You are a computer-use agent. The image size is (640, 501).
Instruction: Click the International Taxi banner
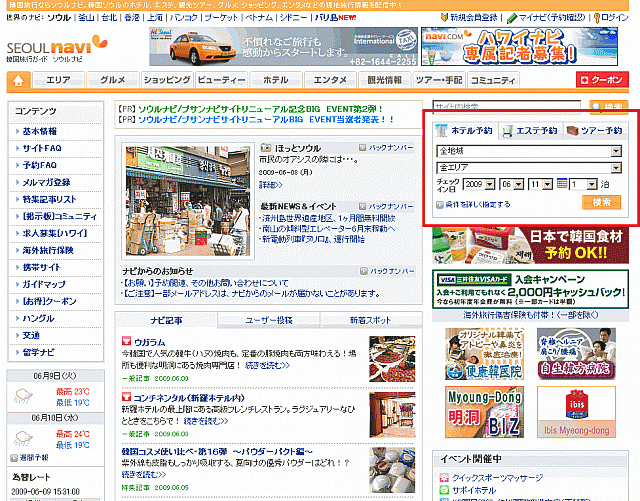[283, 46]
